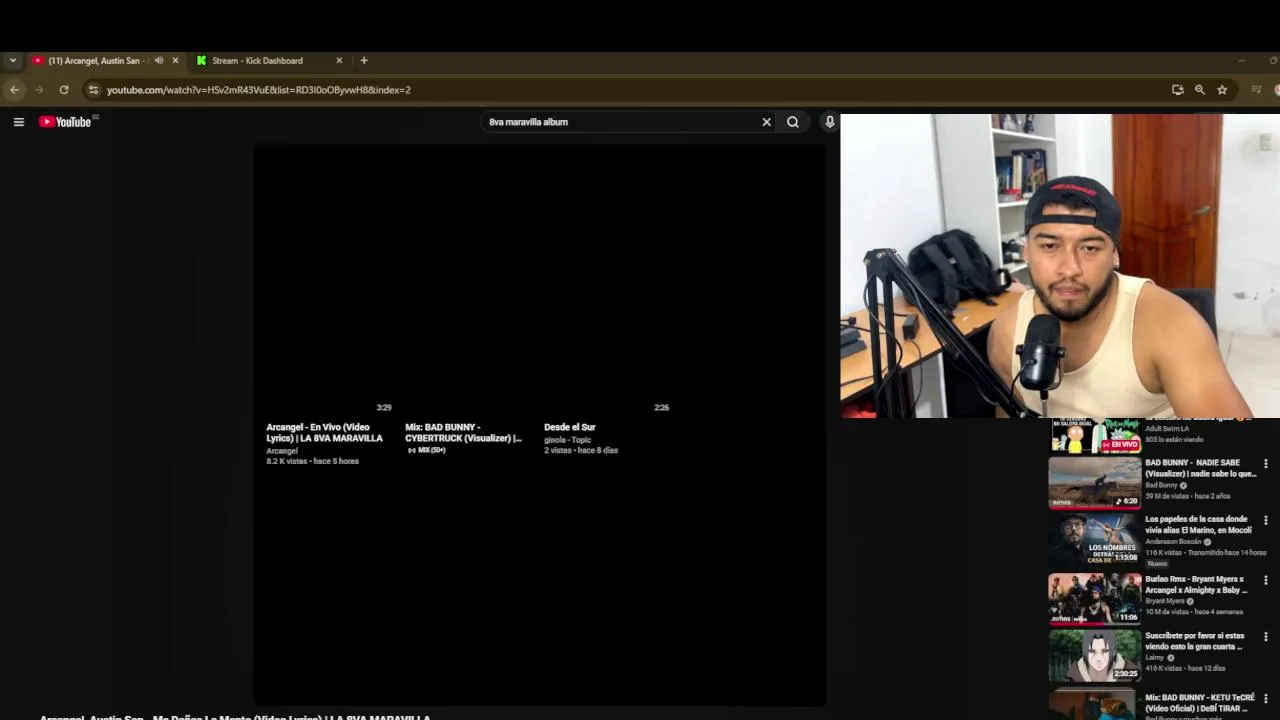Clear the YouTube search box text

point(767,122)
